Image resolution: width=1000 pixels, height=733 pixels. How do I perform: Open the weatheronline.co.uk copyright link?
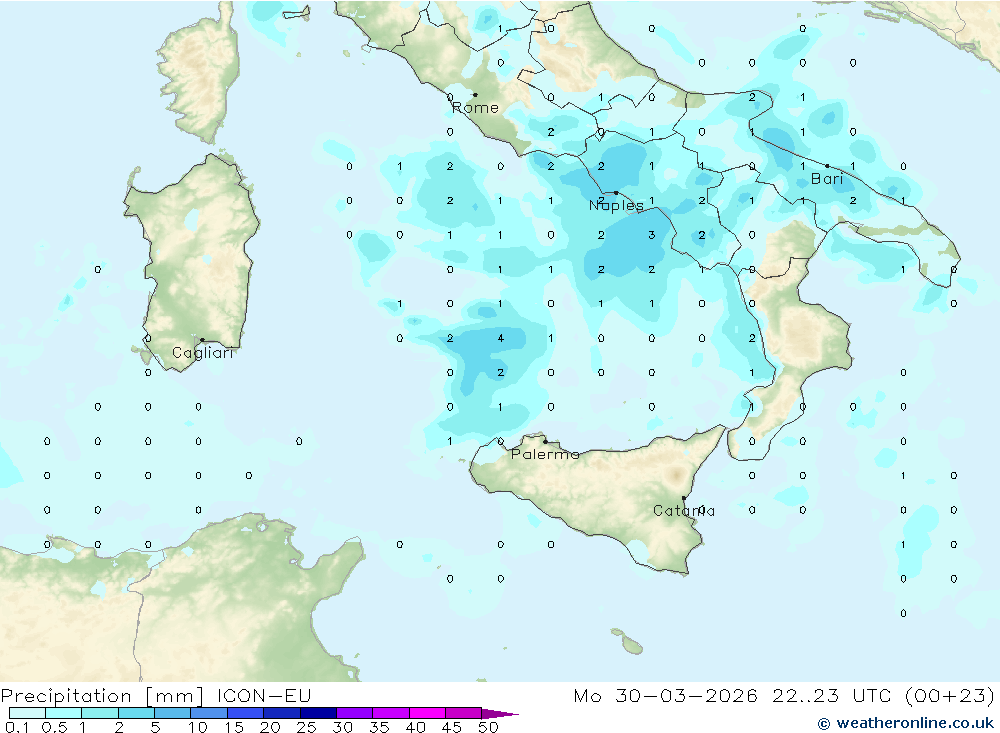(906, 723)
